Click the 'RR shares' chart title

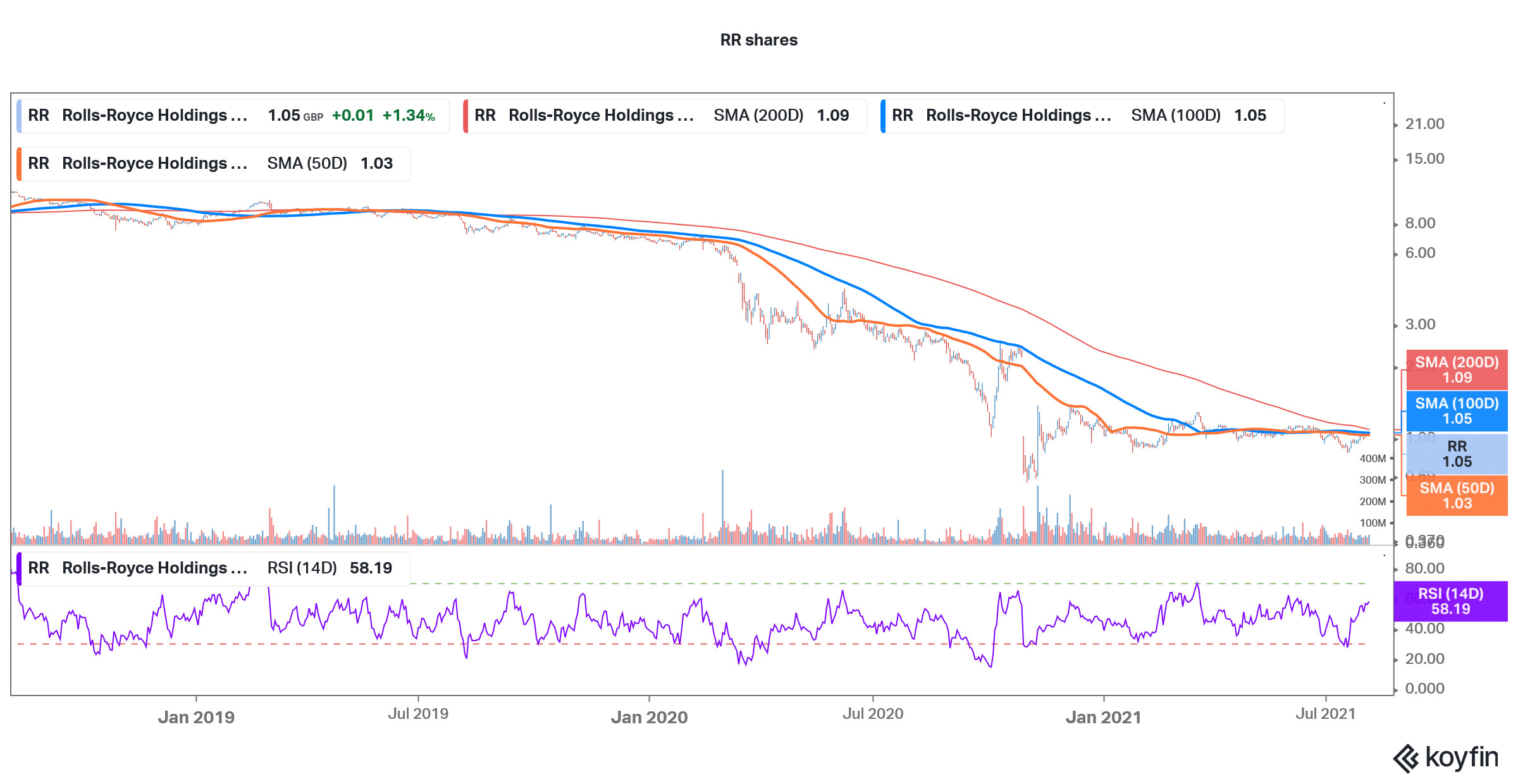(759, 40)
